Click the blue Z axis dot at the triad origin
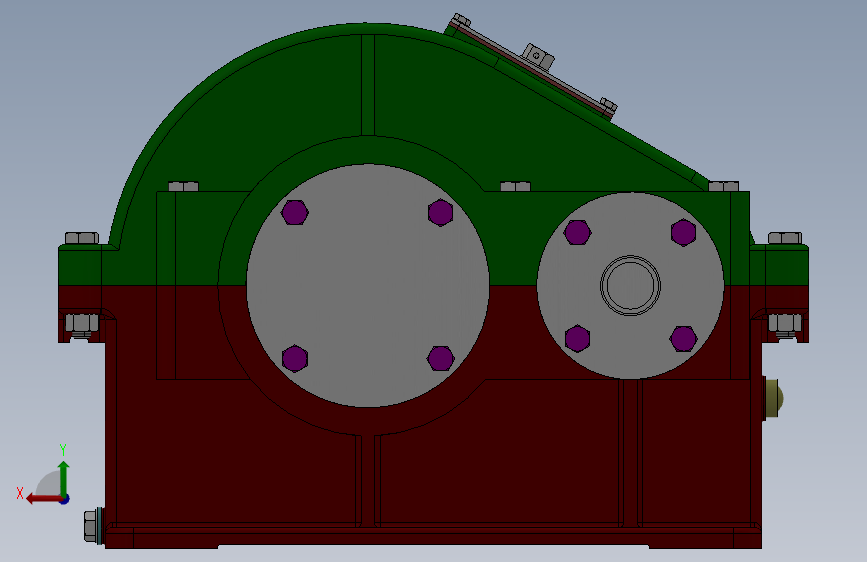Image resolution: width=867 pixels, height=562 pixels. [x=65, y=499]
